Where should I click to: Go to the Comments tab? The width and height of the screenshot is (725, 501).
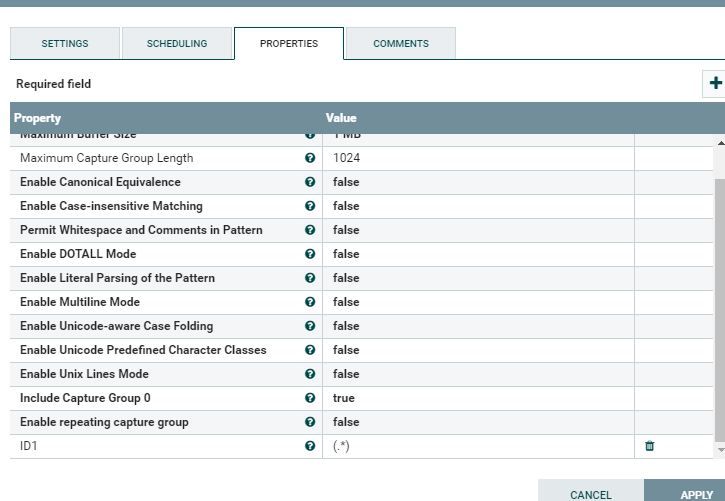coord(401,44)
